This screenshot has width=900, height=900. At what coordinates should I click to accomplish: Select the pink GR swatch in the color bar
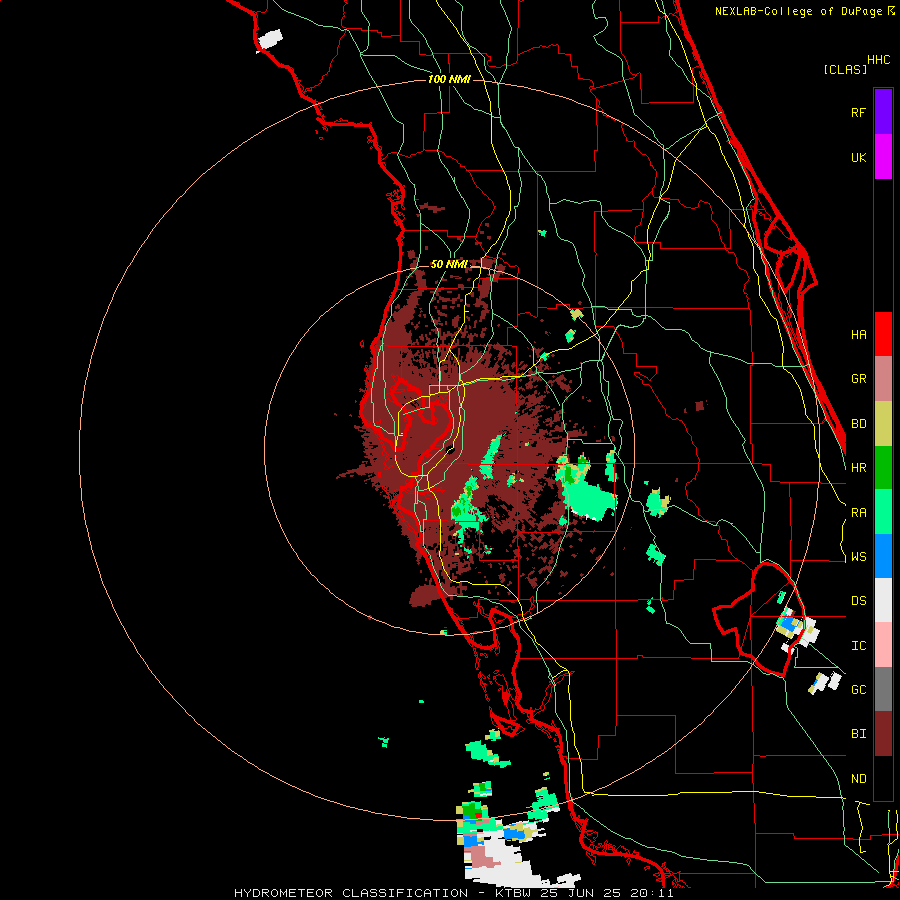[883, 379]
